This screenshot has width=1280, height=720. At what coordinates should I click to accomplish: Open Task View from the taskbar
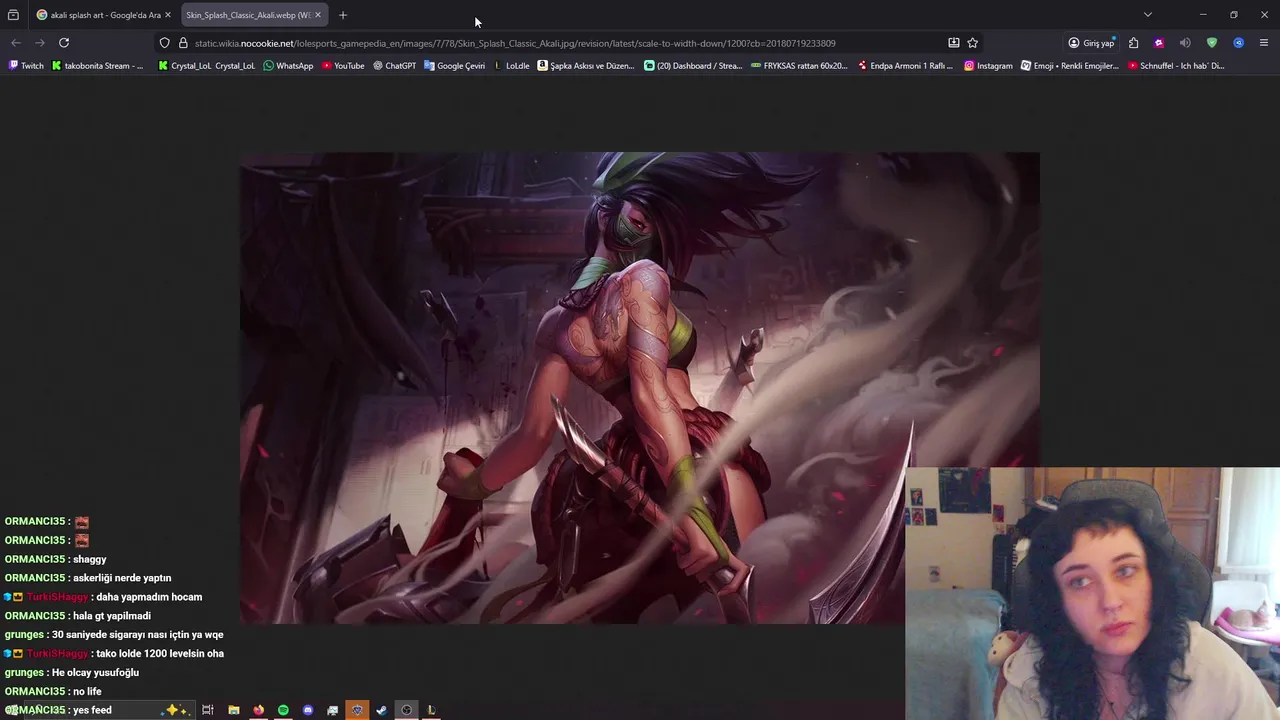[x=208, y=710]
